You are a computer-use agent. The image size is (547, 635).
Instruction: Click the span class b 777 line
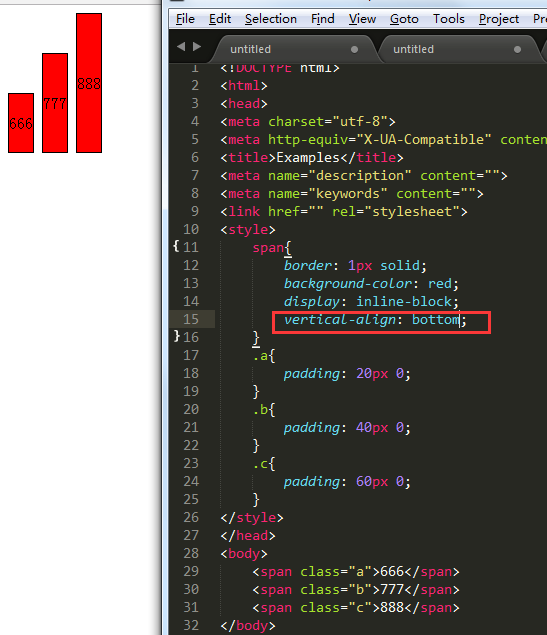click(x=356, y=590)
